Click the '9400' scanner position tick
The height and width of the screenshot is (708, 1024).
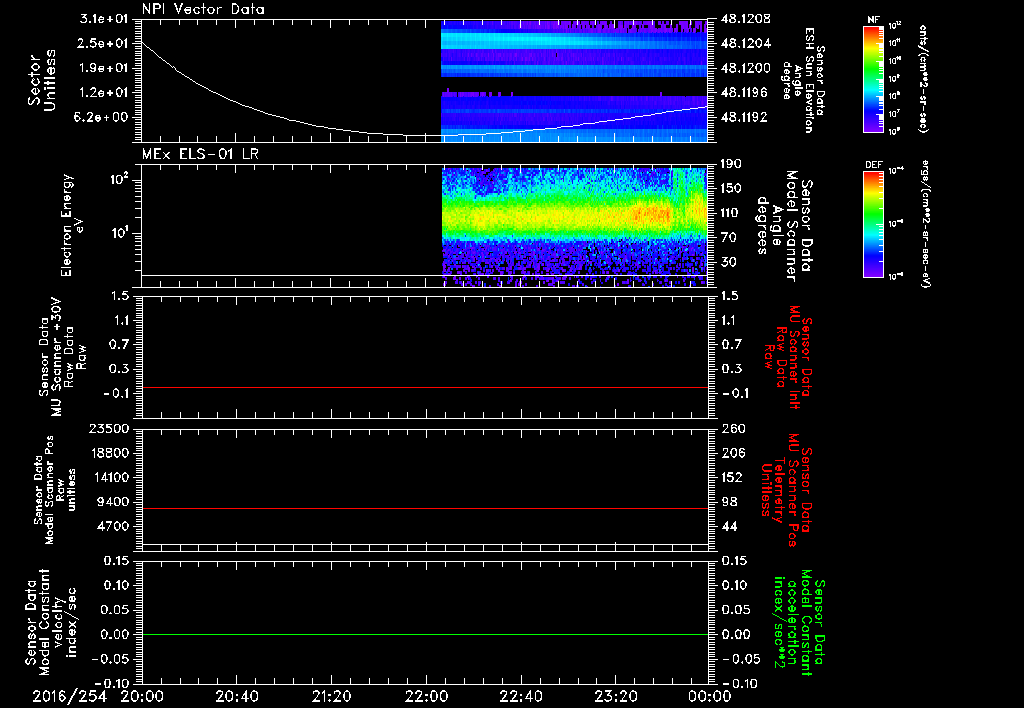click(114, 502)
